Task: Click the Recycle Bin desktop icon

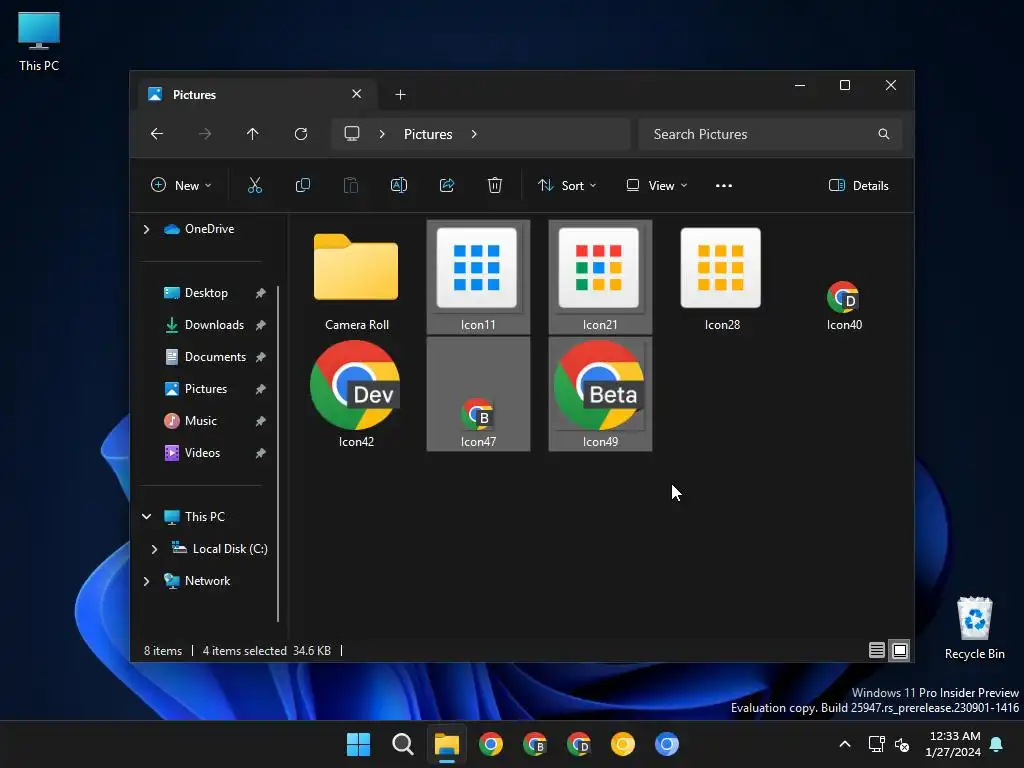Action: 974,628
